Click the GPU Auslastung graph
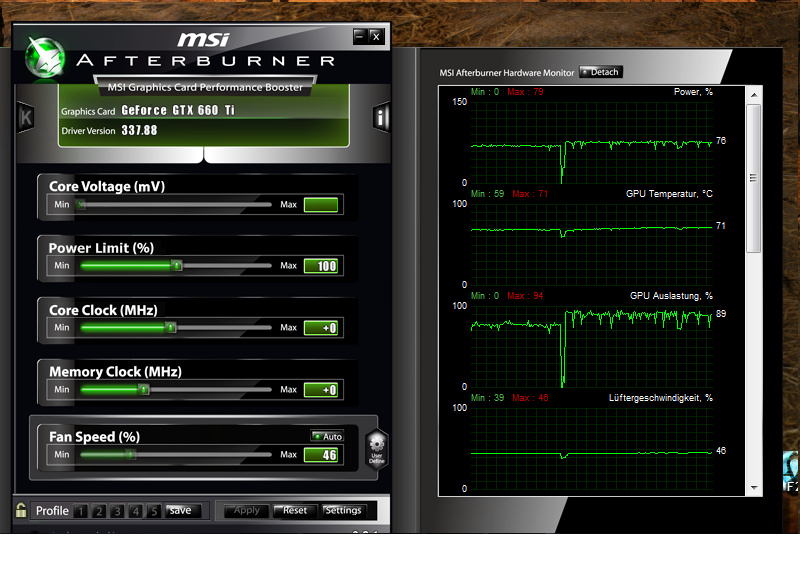 [591, 346]
